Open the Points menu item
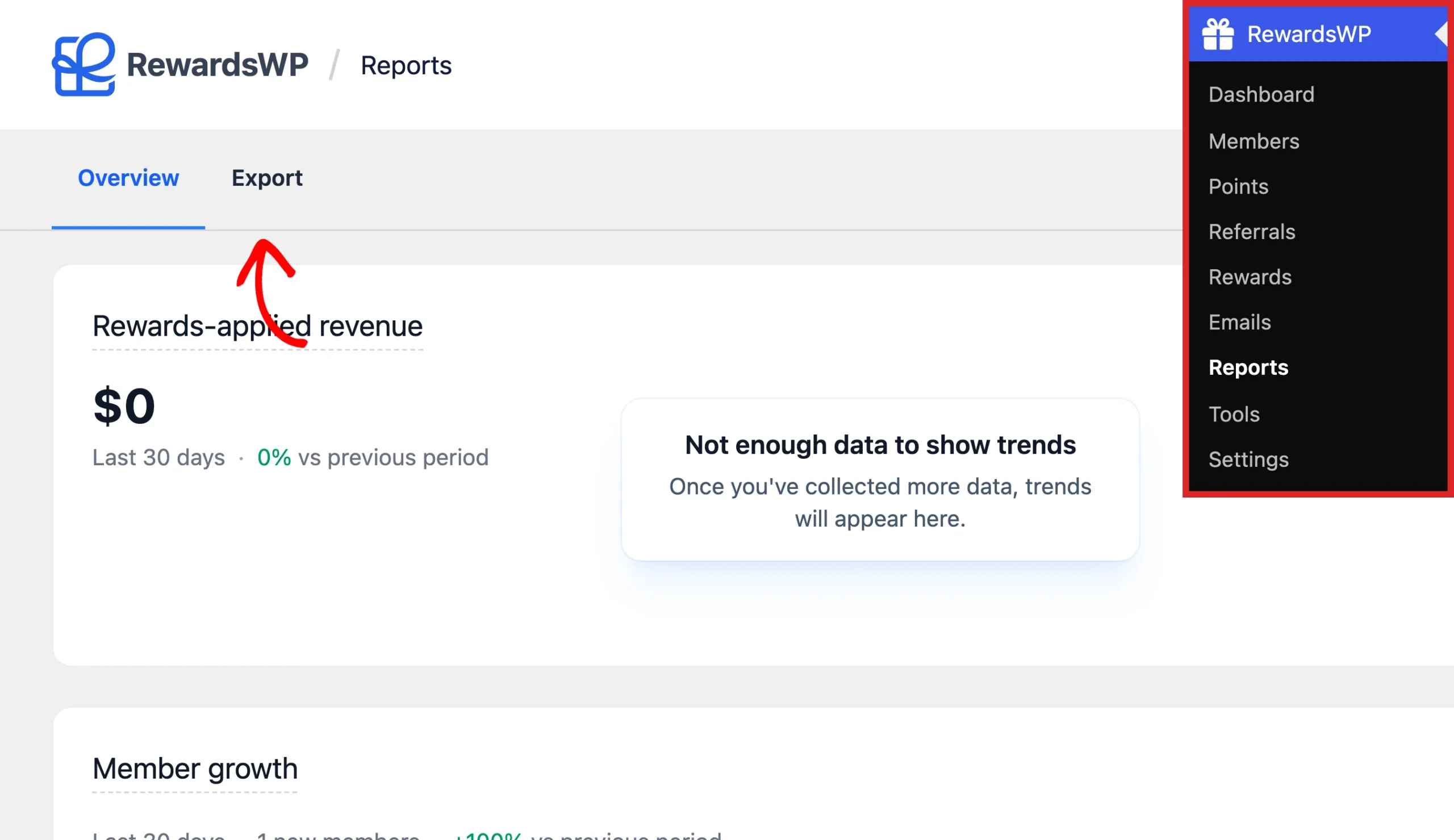The height and width of the screenshot is (840, 1454). pos(1238,186)
